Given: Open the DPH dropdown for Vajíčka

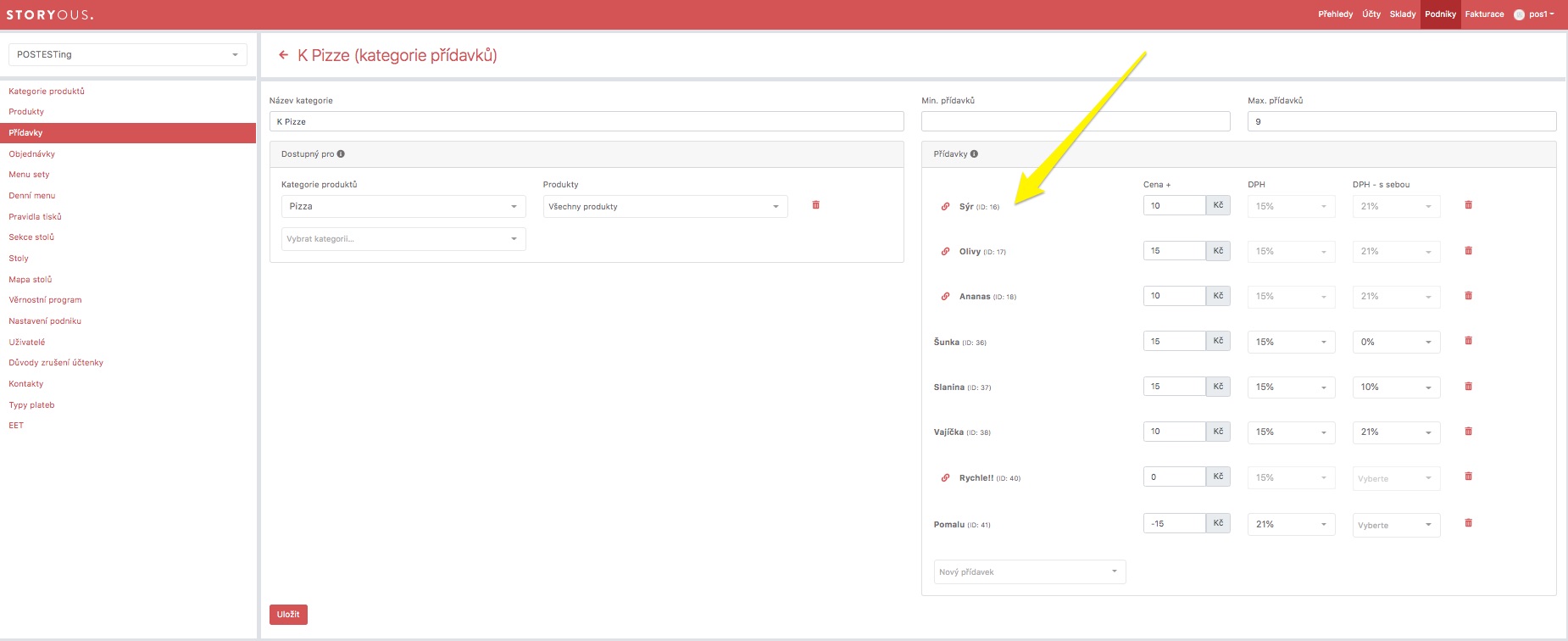Looking at the screenshot, I should [x=1292, y=432].
